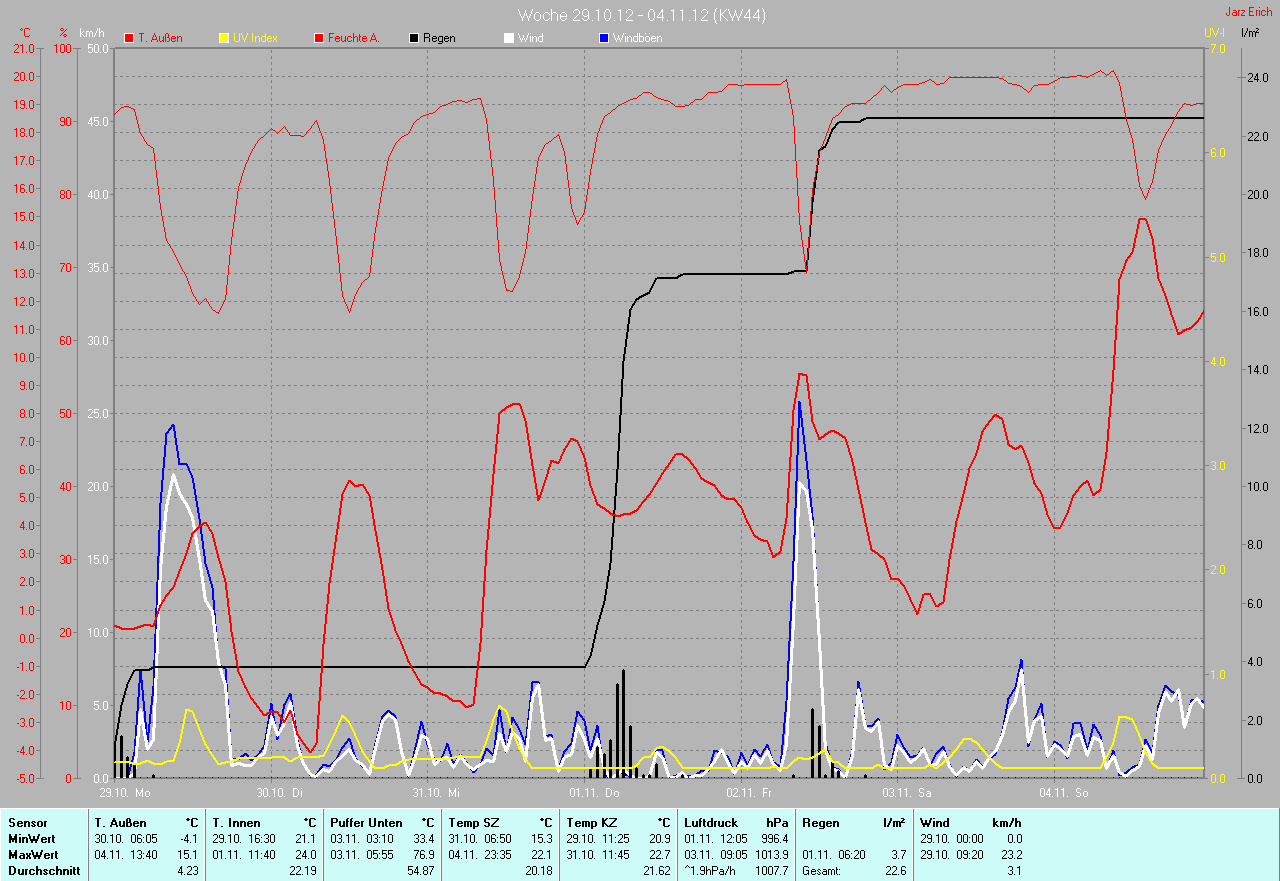Click the T. Außen average value 4.23
Image resolution: width=1280 pixels, height=881 pixels.
coord(188,871)
